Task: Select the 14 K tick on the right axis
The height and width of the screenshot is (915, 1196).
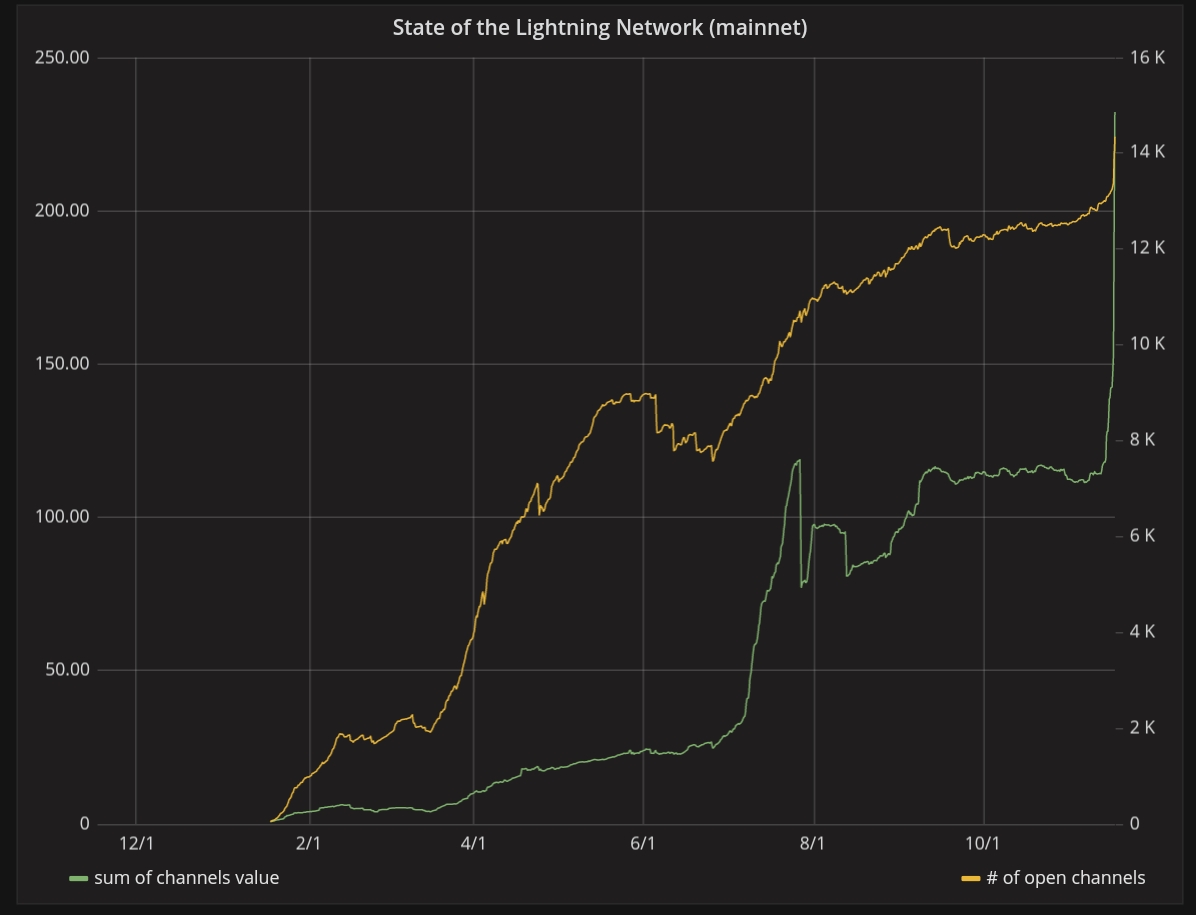Action: click(x=1147, y=152)
